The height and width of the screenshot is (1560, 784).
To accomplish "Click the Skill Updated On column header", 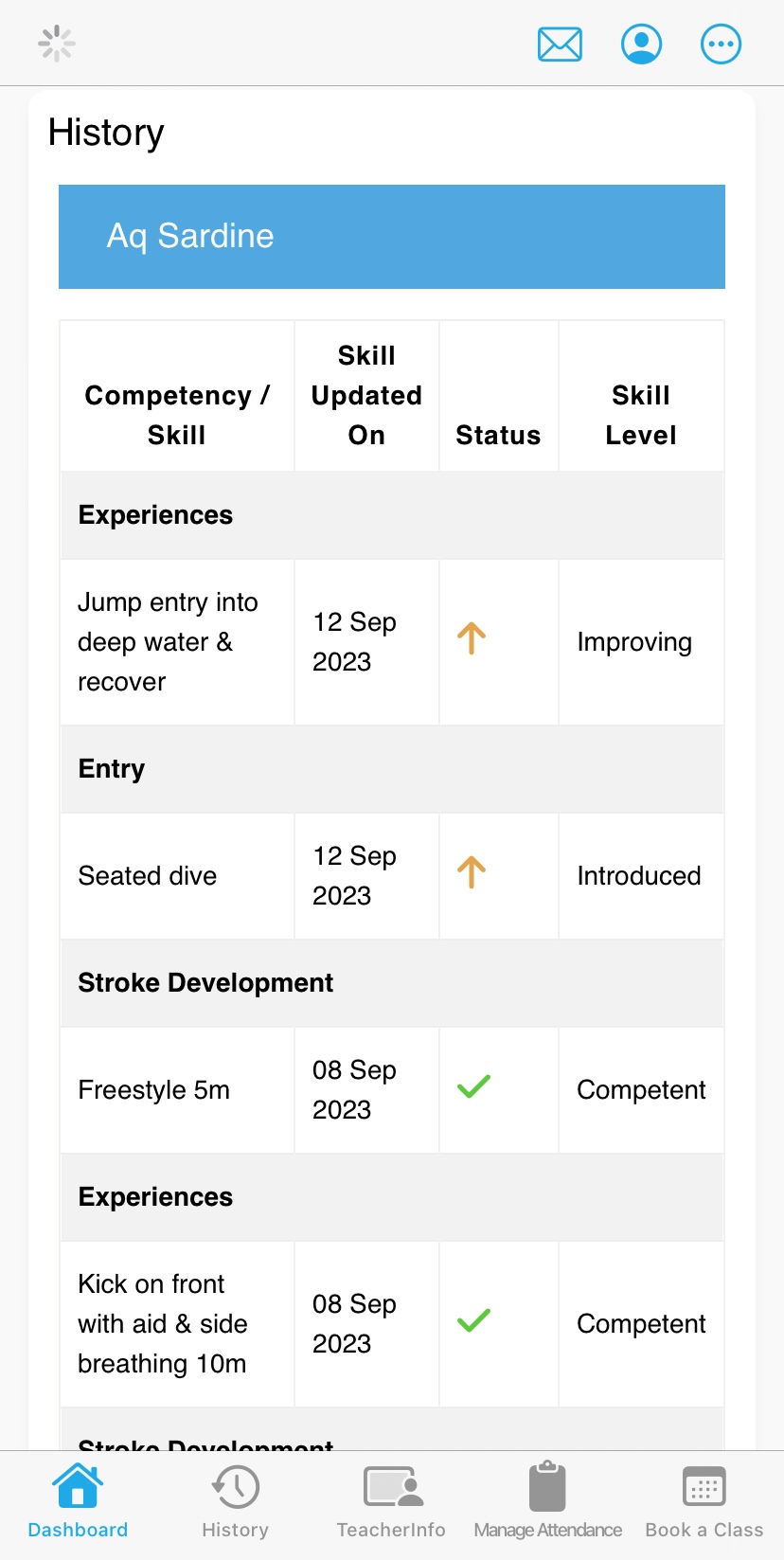I will pyautogui.click(x=366, y=396).
